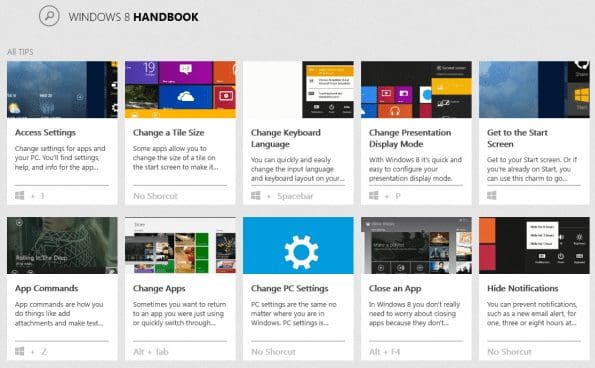Click the Windows key icon under Get to the Start Screen
Viewport: 595px width, 368px height.
click(492, 196)
